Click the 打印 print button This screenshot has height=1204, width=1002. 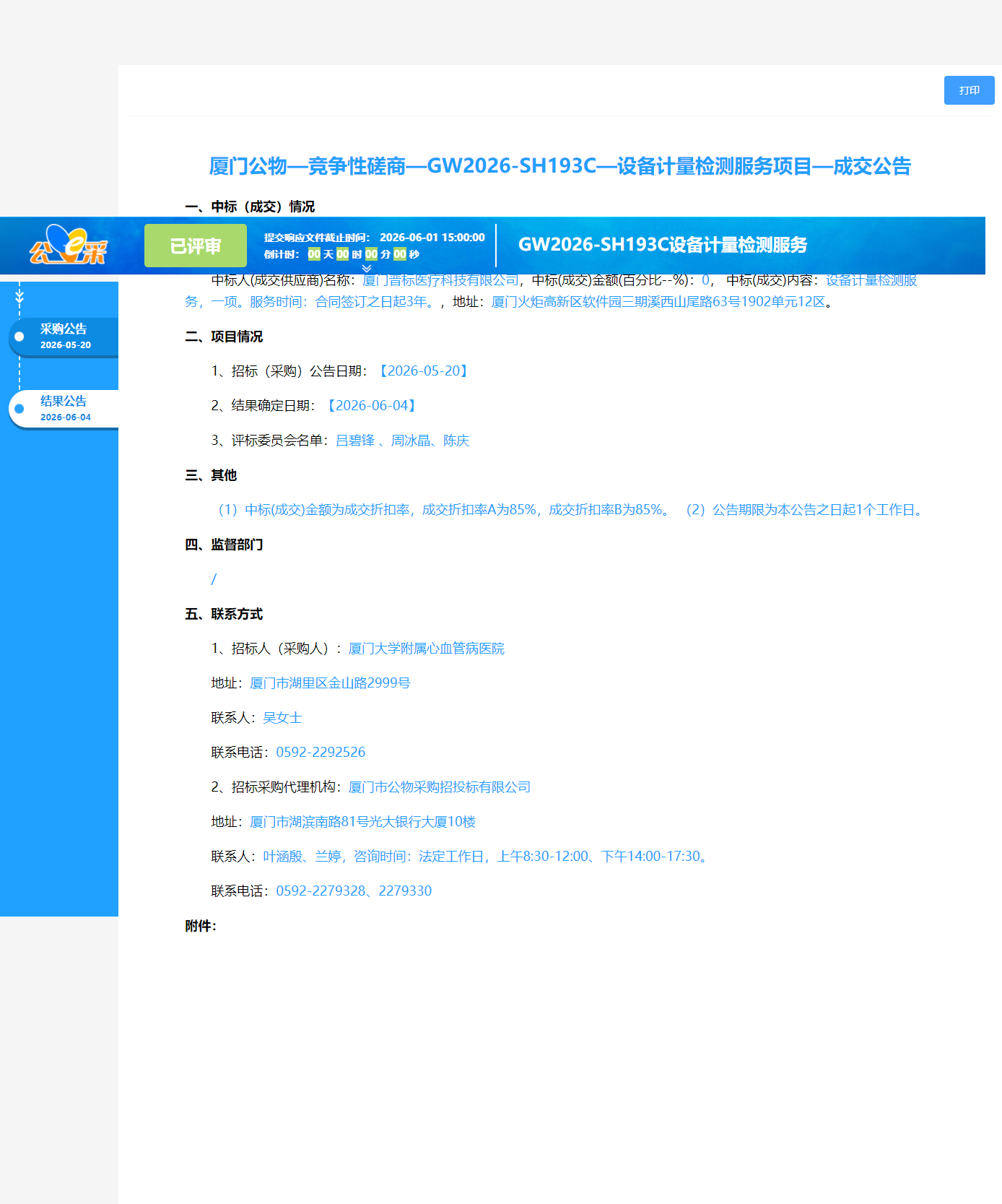969,90
